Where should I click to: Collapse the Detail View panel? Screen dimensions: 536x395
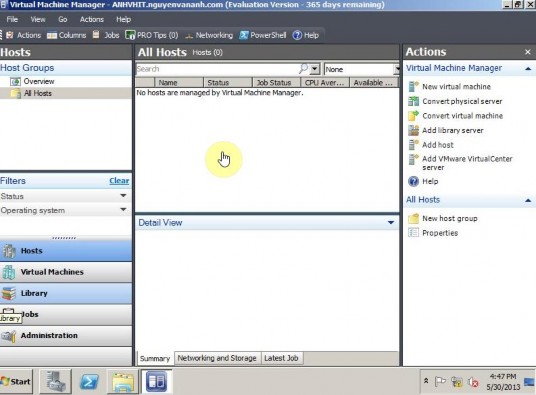tap(391, 223)
